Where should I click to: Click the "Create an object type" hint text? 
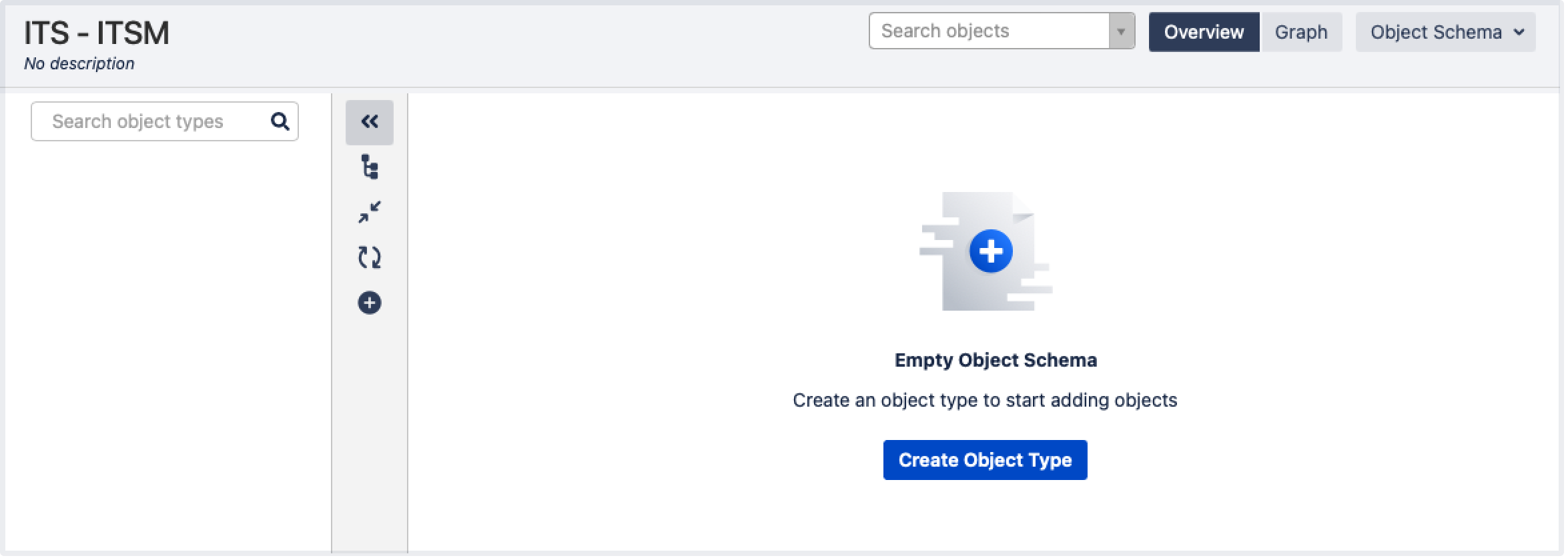point(985,401)
